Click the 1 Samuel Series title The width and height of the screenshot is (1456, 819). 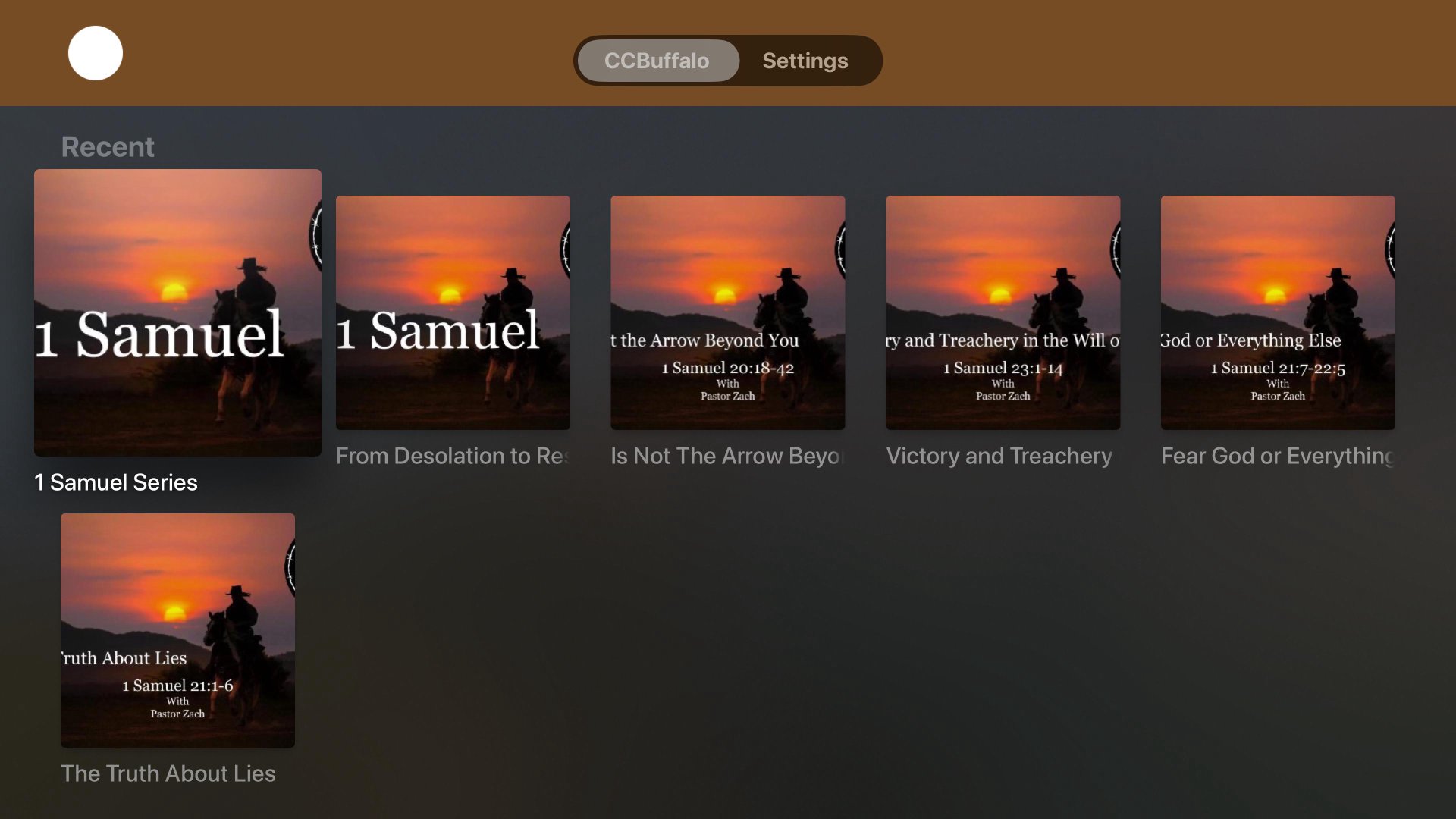pyautogui.click(x=116, y=482)
